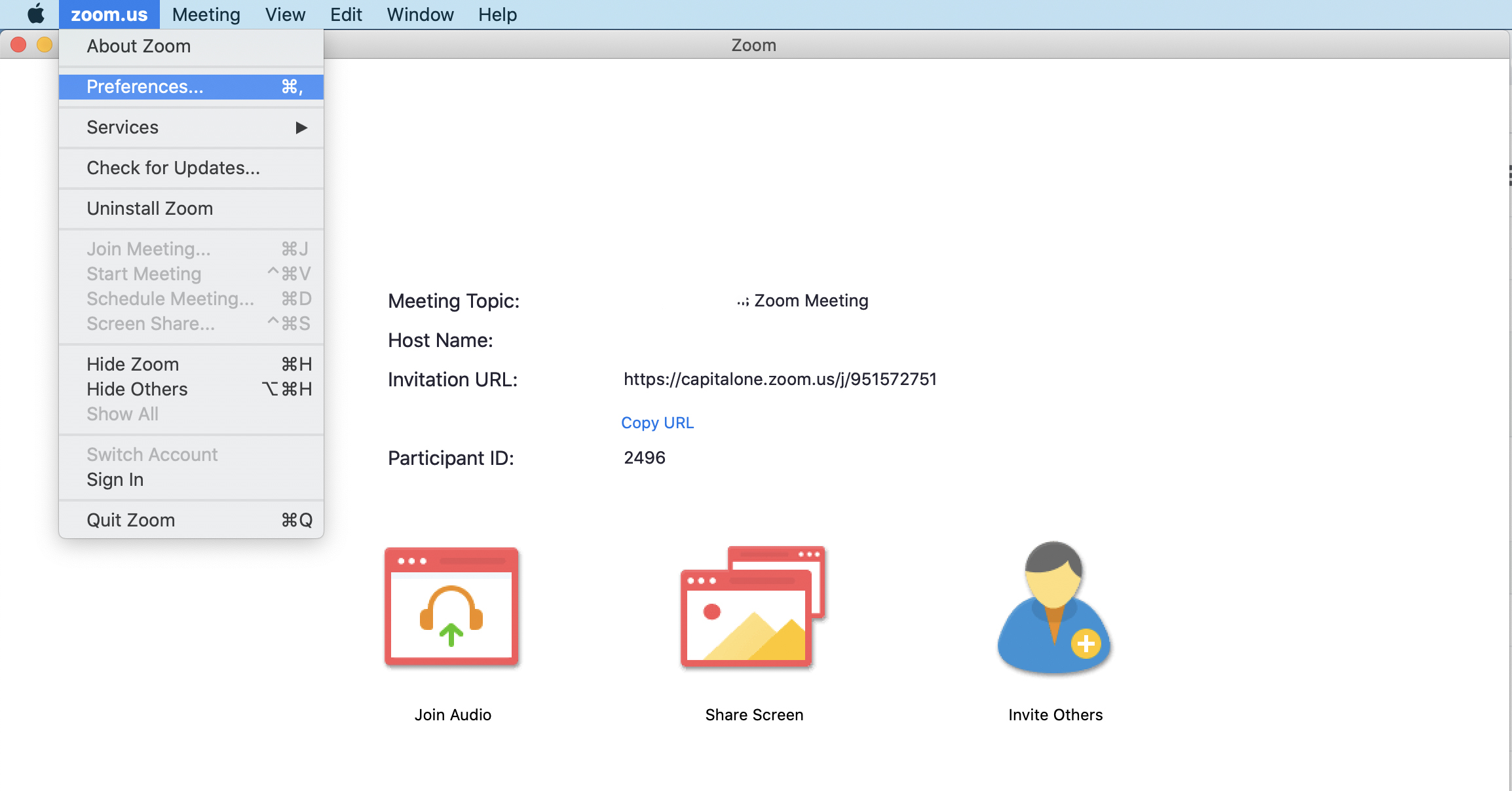1512x791 pixels.
Task: Click Schedule Meeting menu option
Action: click(170, 298)
